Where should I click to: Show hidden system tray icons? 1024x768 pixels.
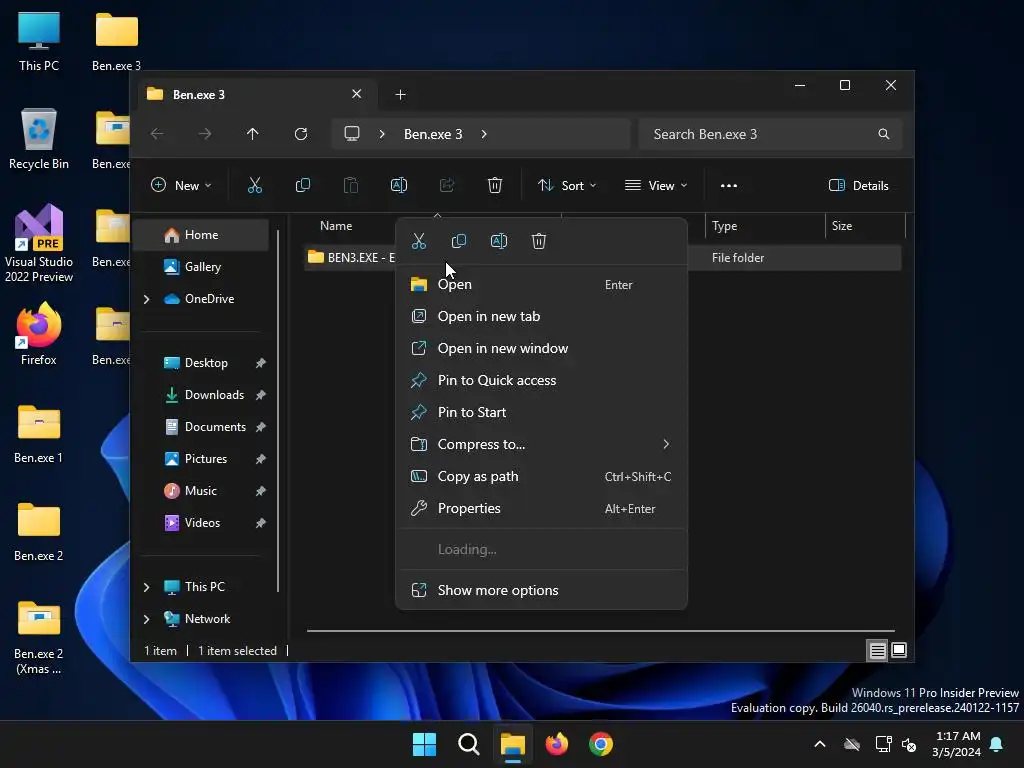coord(820,744)
